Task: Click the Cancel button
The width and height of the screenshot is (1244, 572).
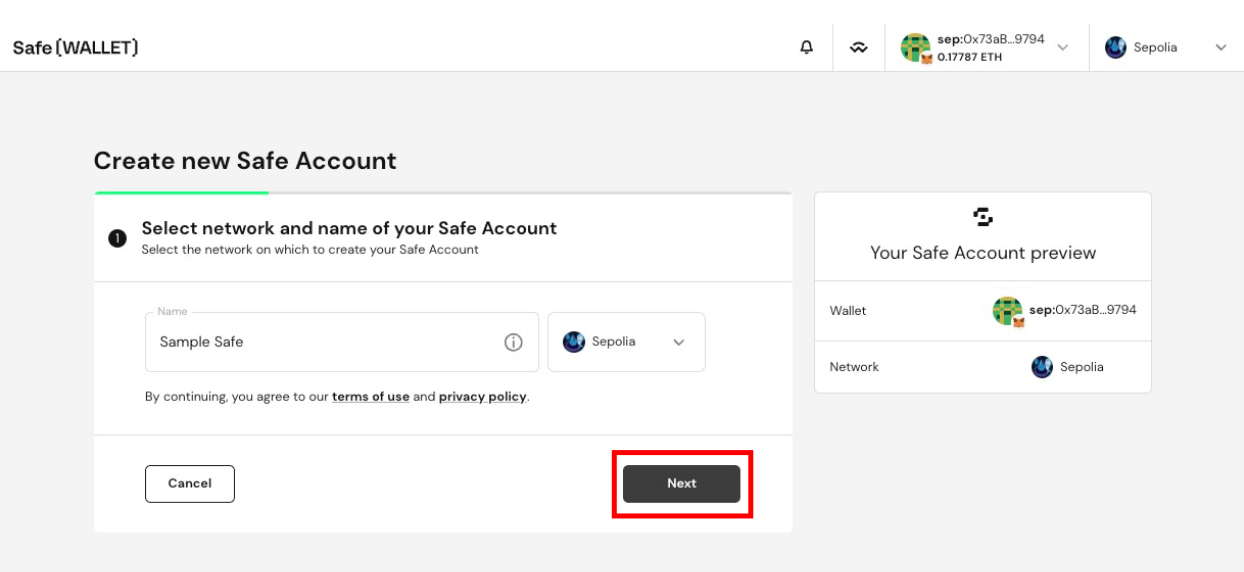Action: click(x=190, y=484)
